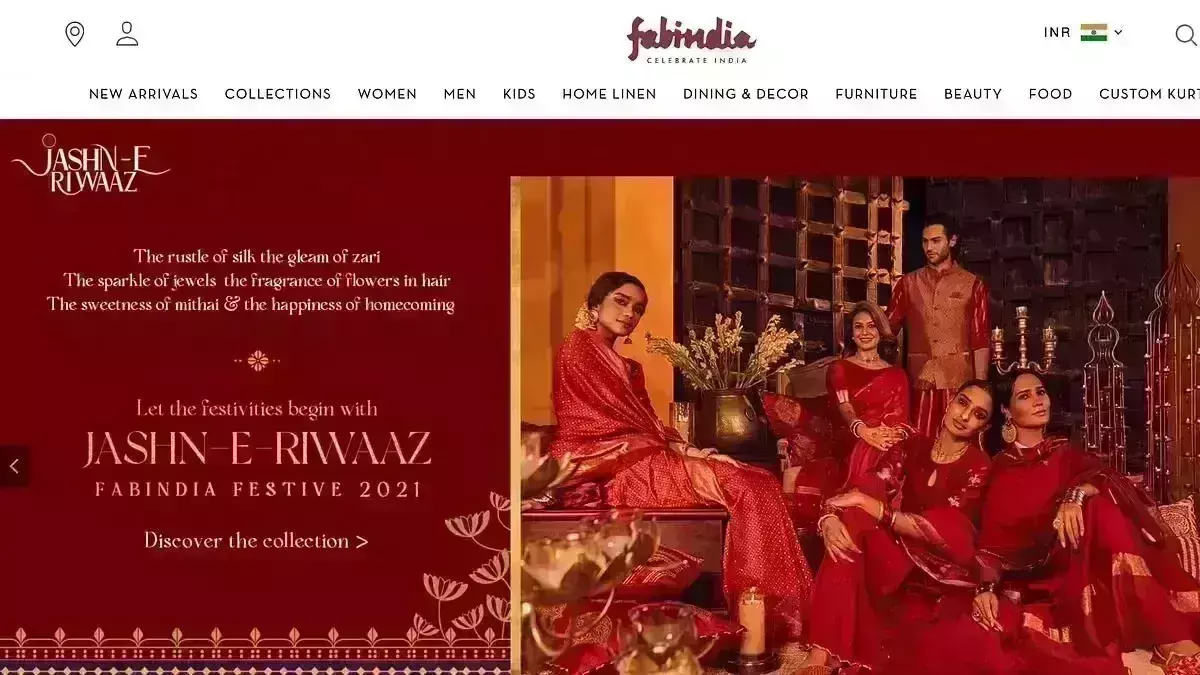Click the Discover the collection link

(x=256, y=541)
